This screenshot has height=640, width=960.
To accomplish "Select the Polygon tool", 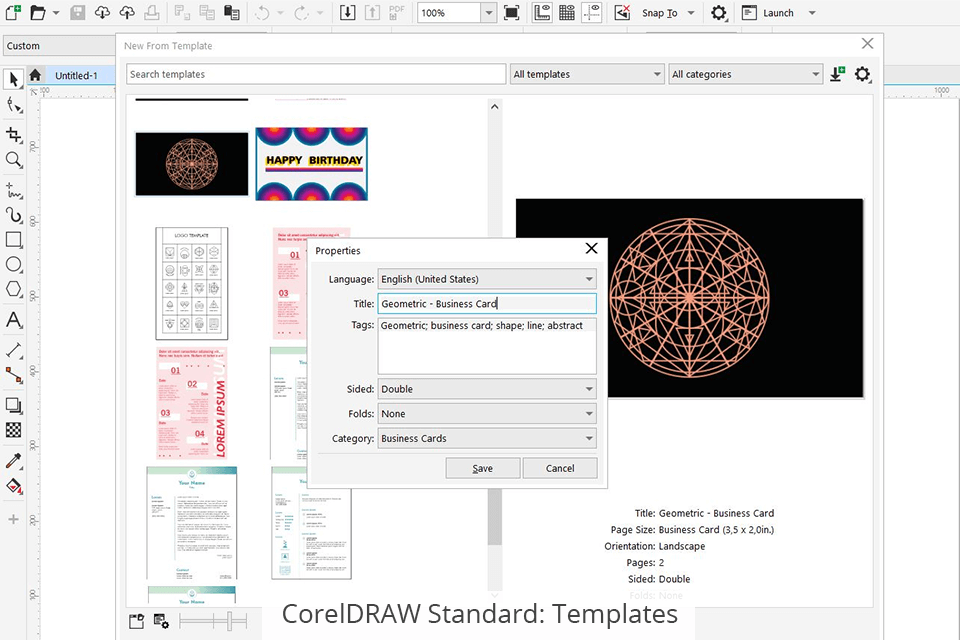I will (13, 289).
